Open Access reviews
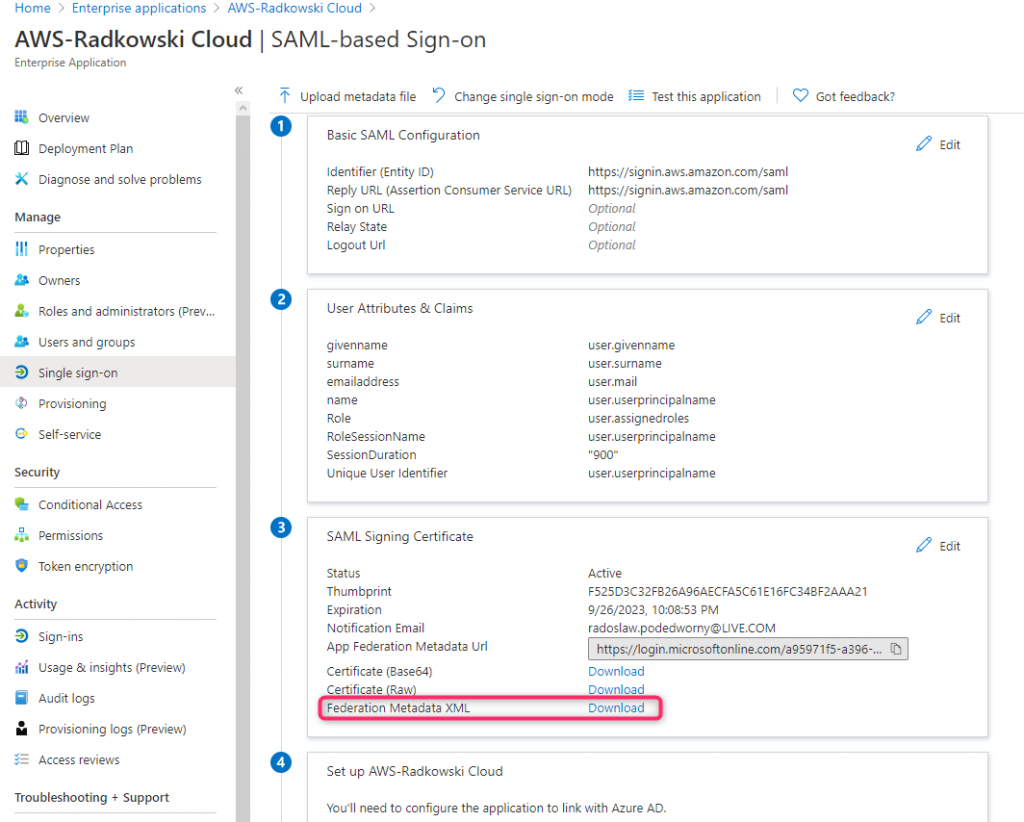 tap(79, 760)
